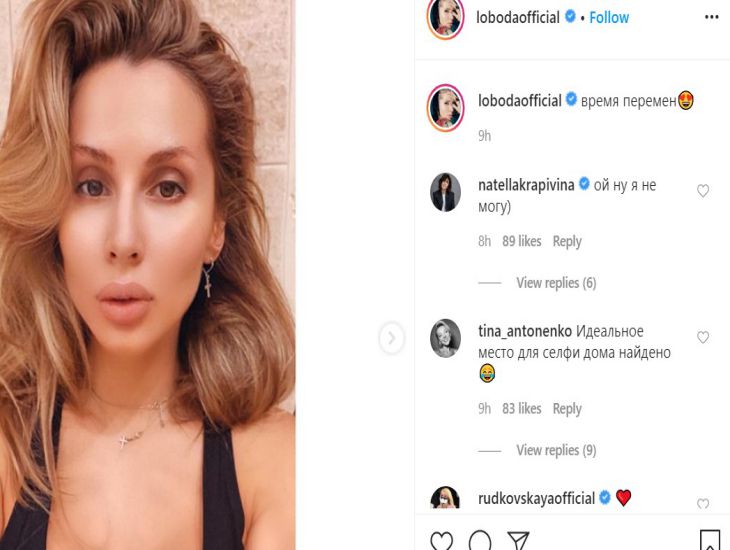
Task: Open rudkovskayaofficial's profile link
Action: (x=537, y=498)
